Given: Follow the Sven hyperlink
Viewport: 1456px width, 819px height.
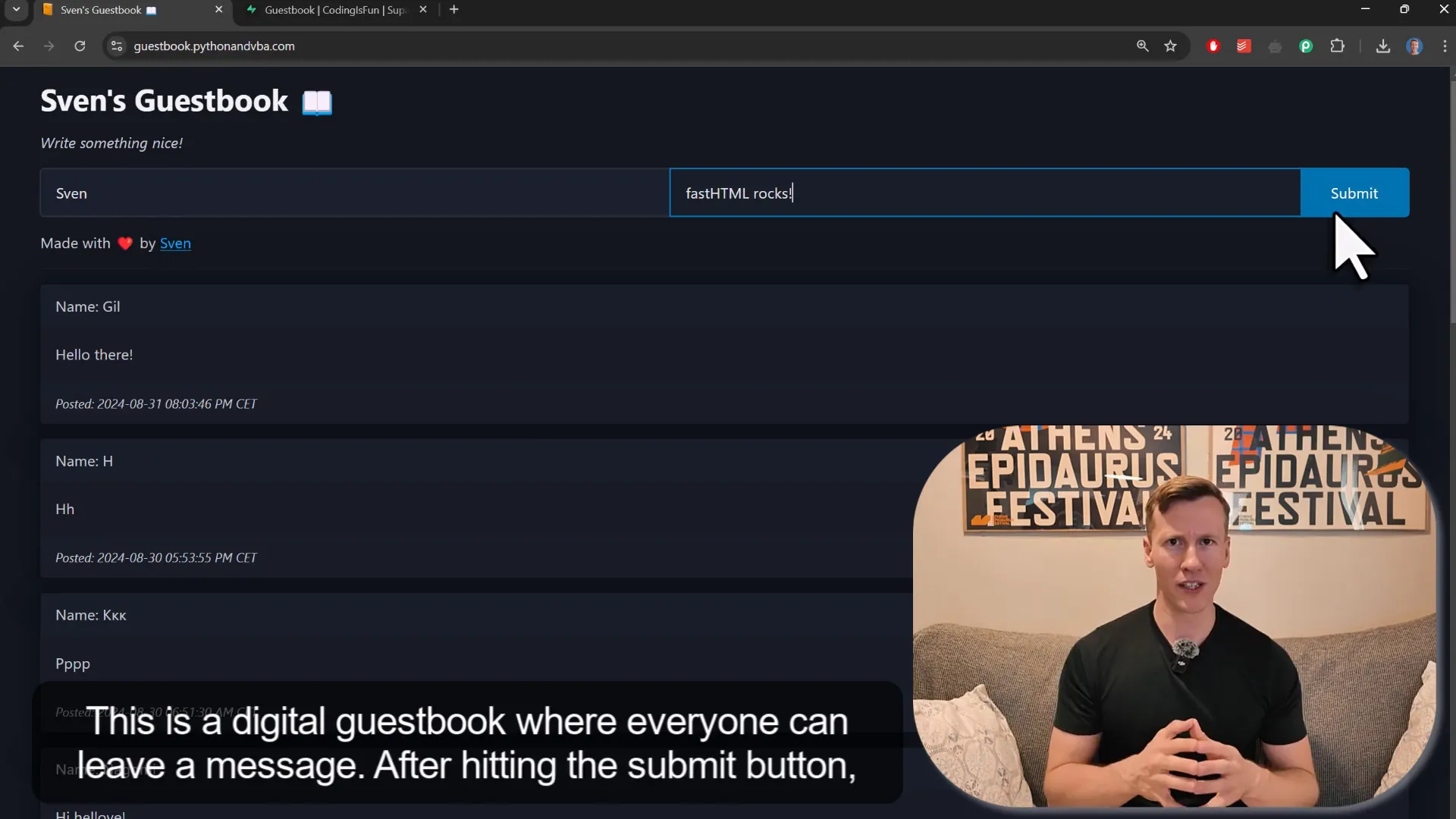Looking at the screenshot, I should [175, 243].
